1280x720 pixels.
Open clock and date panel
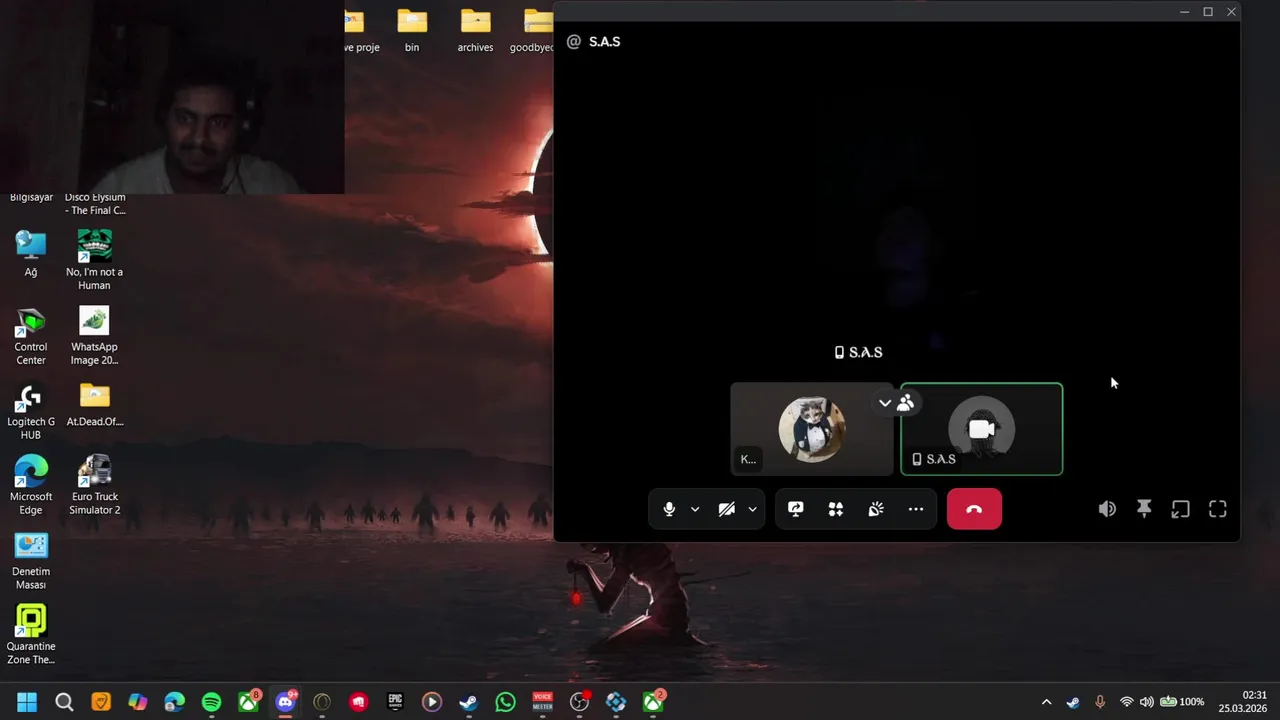click(1242, 702)
